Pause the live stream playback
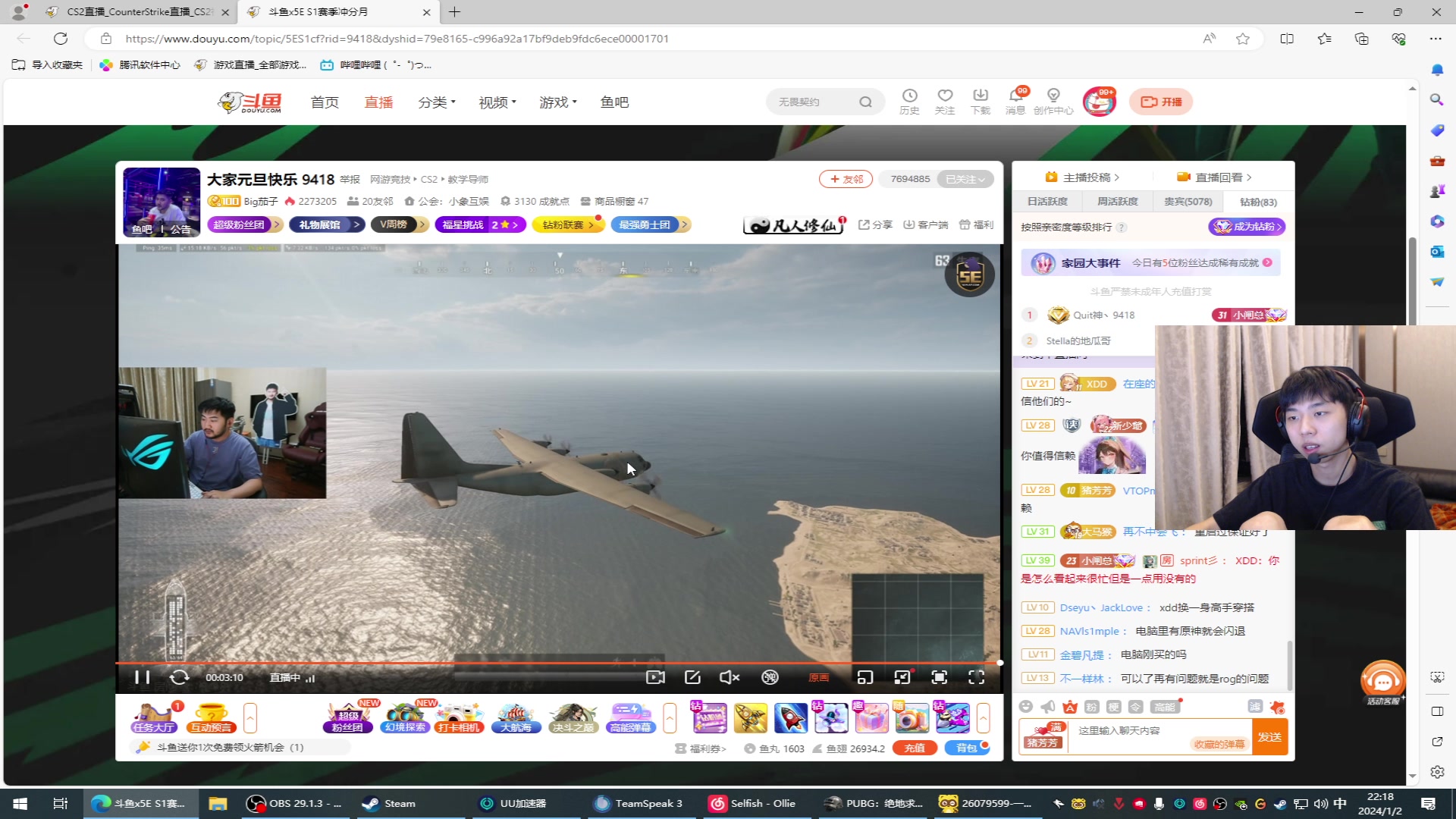1456x819 pixels. pyautogui.click(x=142, y=677)
